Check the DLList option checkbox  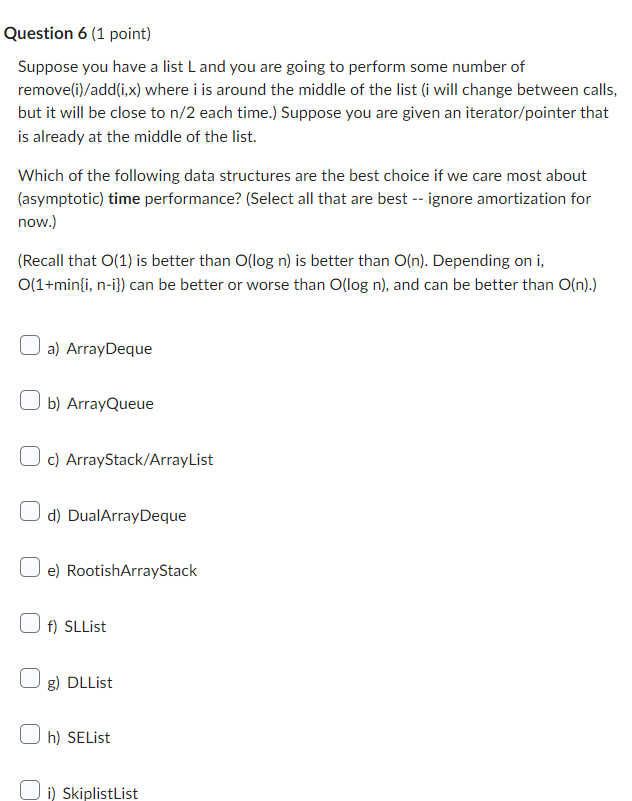(30, 677)
